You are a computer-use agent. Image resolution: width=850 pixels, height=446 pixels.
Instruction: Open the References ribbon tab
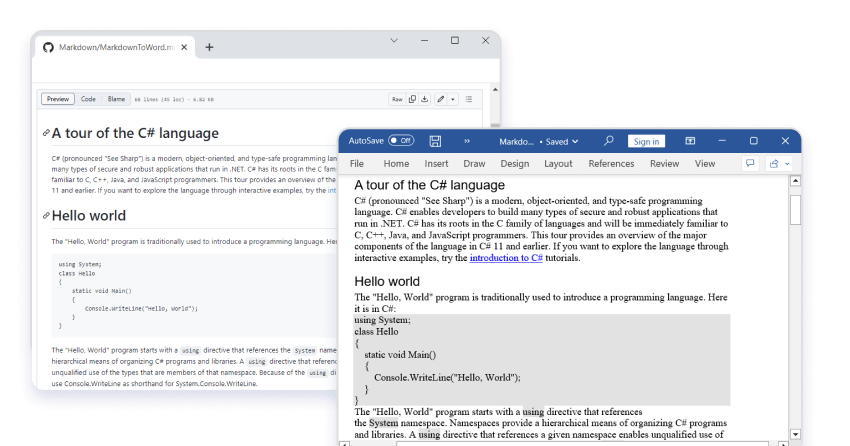611,164
